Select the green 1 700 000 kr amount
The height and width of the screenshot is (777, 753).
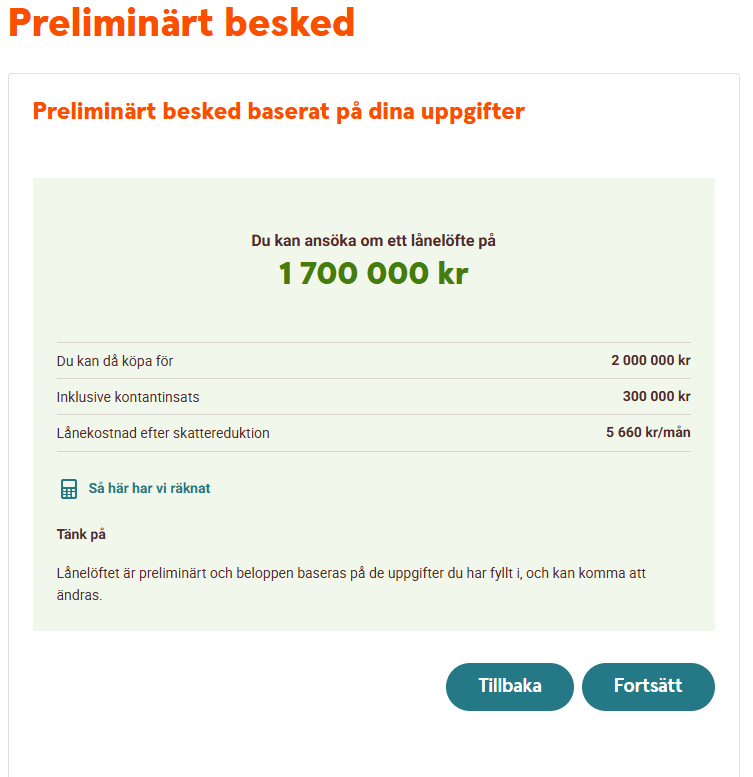click(372, 273)
